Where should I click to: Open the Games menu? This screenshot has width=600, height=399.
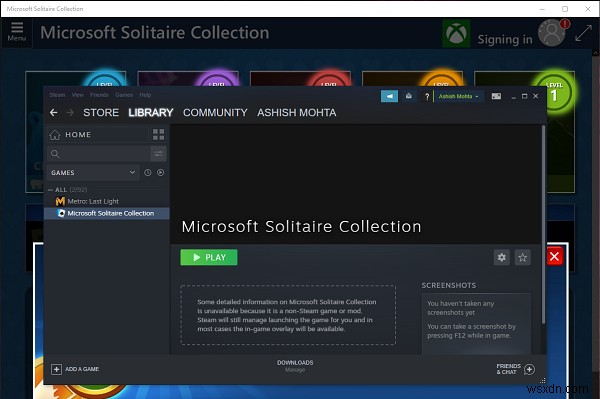pyautogui.click(x=124, y=95)
